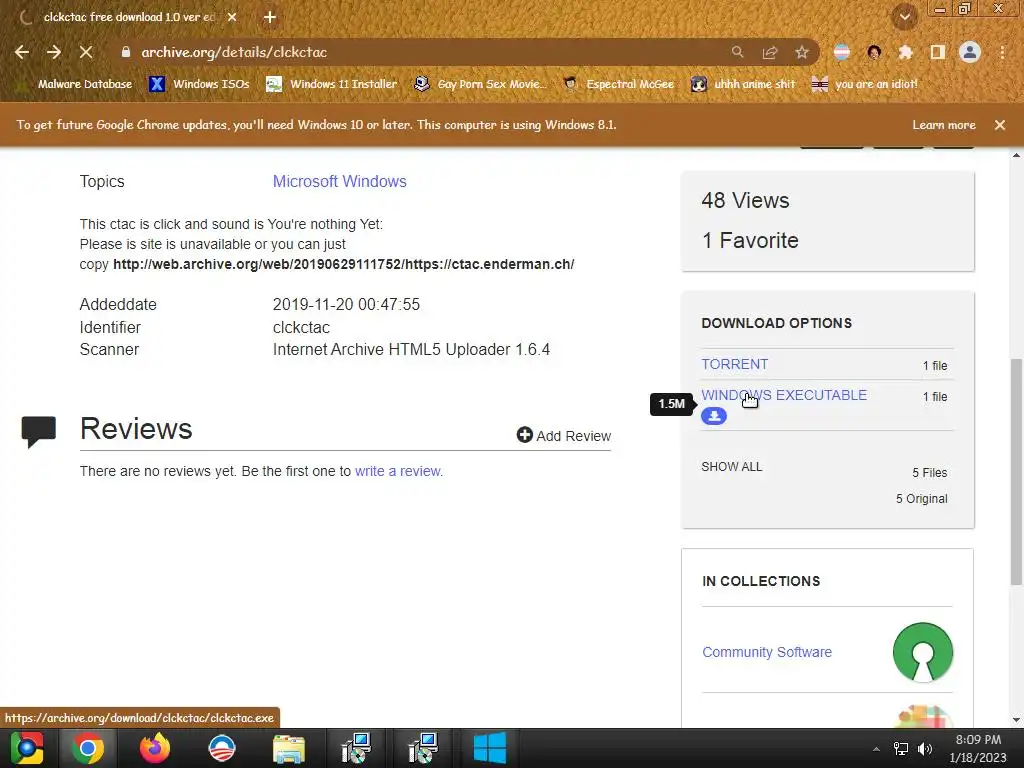Go forward to the next page
Screen dimensions: 1024x768
pyautogui.click(x=54, y=52)
